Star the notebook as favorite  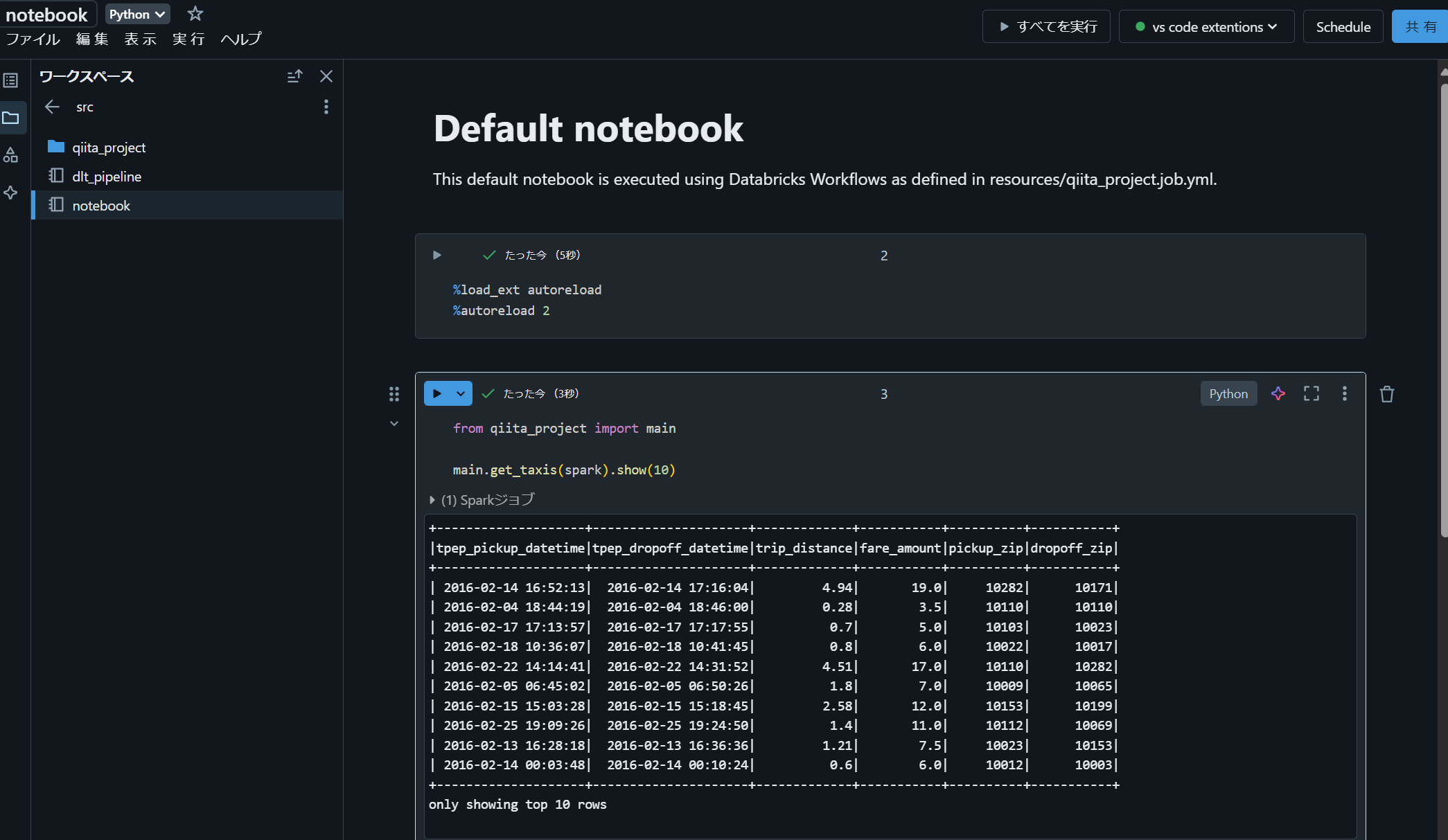coord(195,14)
